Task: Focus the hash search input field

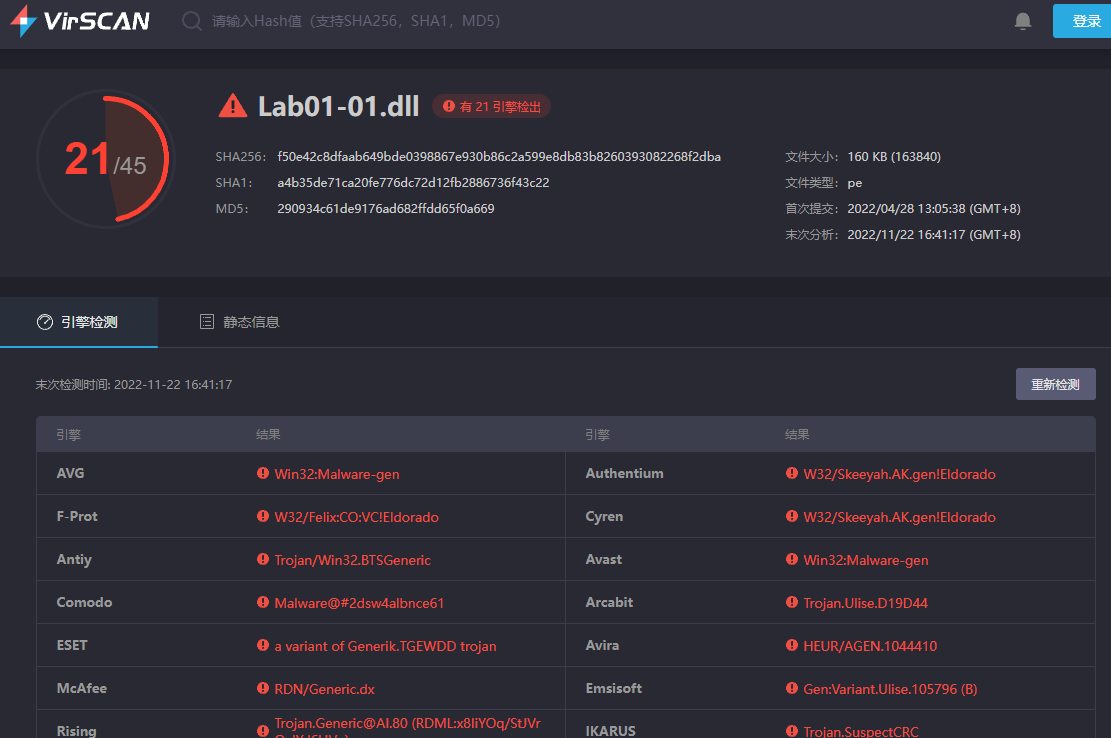Action: click(x=356, y=21)
